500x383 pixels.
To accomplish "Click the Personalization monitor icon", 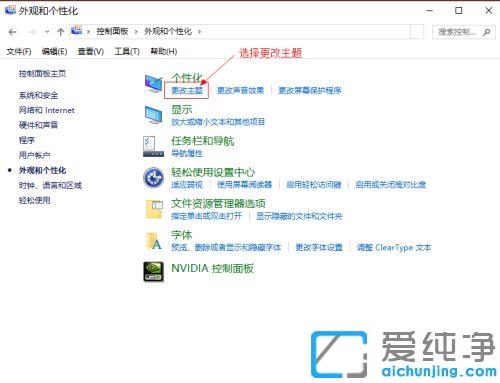I will point(154,83).
